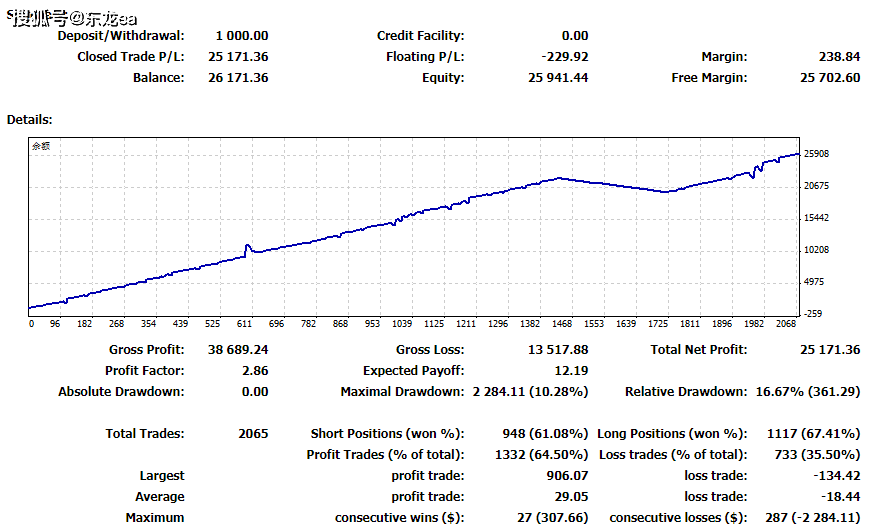Click the x-axis tick labeled 1039
Image resolution: width=880 pixels, height=528 pixels.
pyautogui.click(x=402, y=324)
